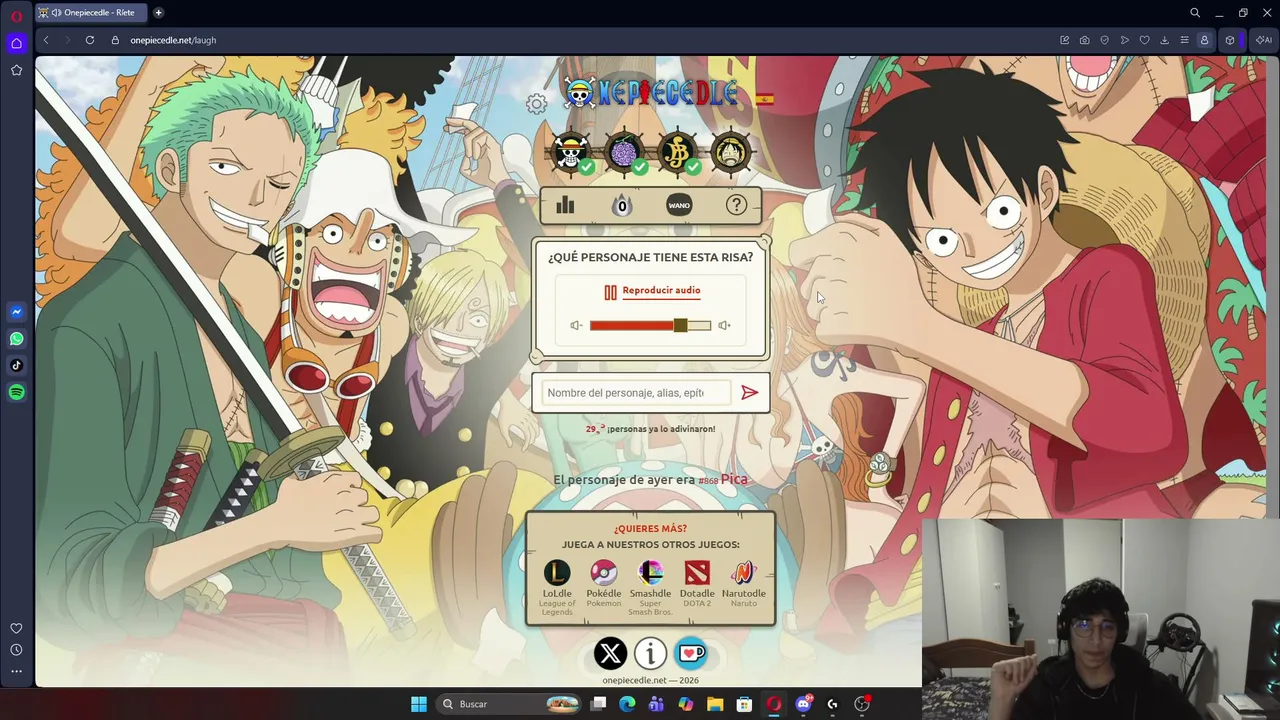The height and width of the screenshot is (720, 1280).
Task: Mute volume with the quiet speaker icon
Action: click(x=576, y=325)
